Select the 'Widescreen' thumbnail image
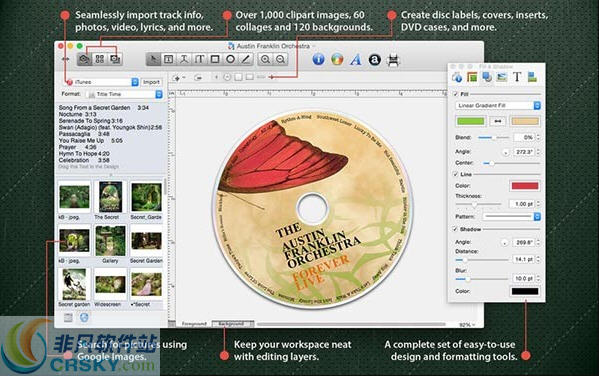This screenshot has width=599, height=376. coord(110,284)
